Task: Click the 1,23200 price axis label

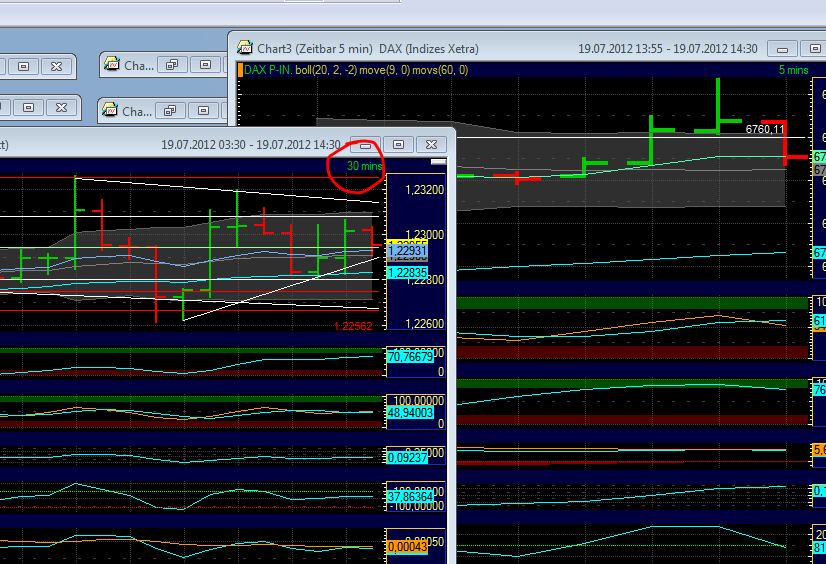Action: [x=425, y=190]
